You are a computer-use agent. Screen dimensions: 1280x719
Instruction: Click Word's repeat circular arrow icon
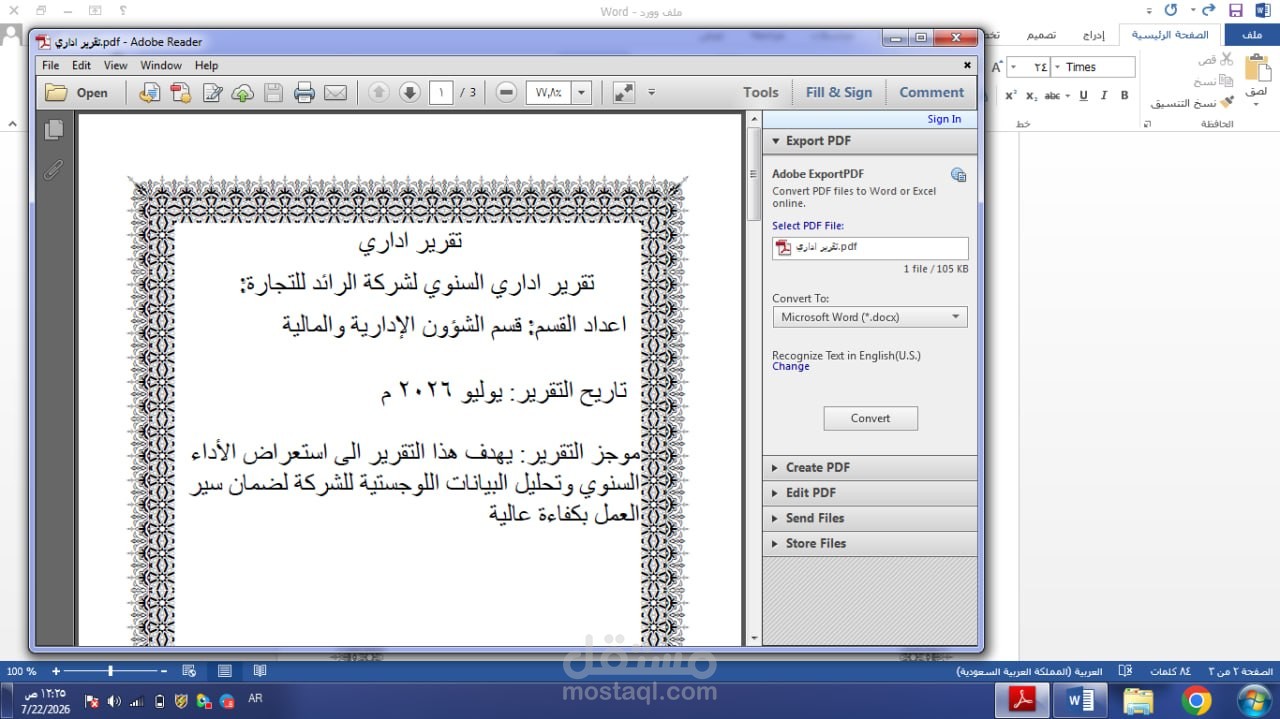[1170, 10]
